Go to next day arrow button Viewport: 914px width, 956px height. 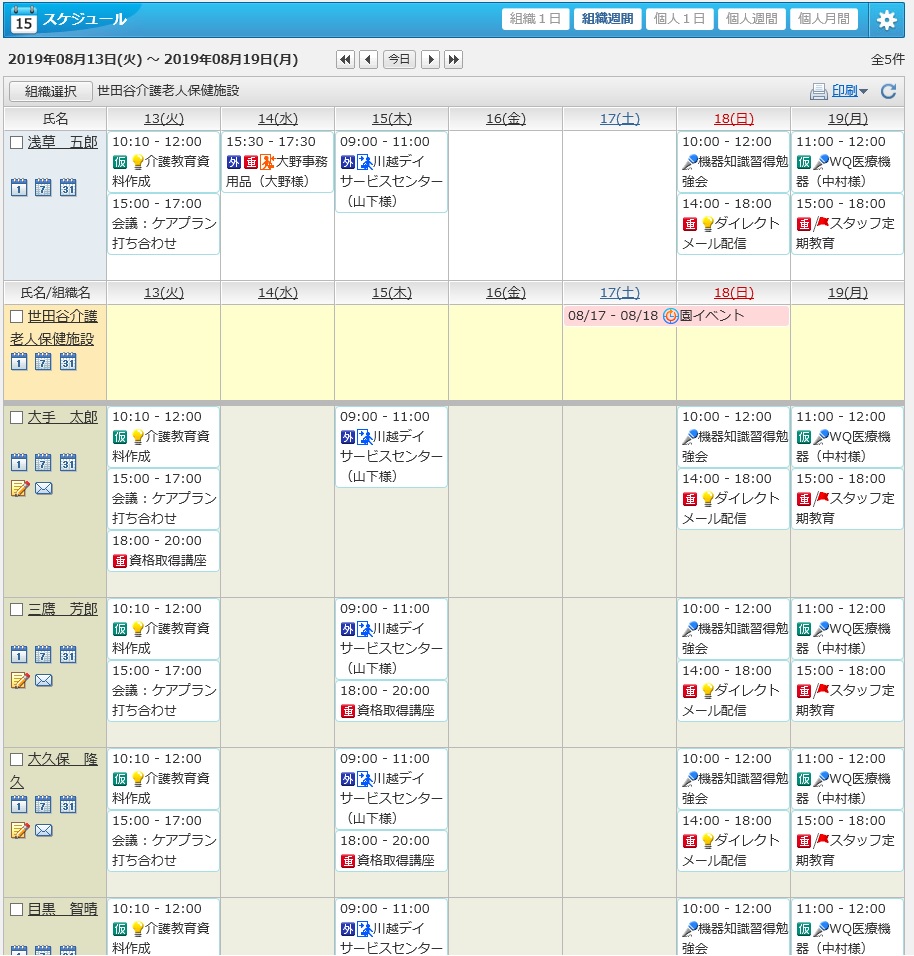[430, 59]
